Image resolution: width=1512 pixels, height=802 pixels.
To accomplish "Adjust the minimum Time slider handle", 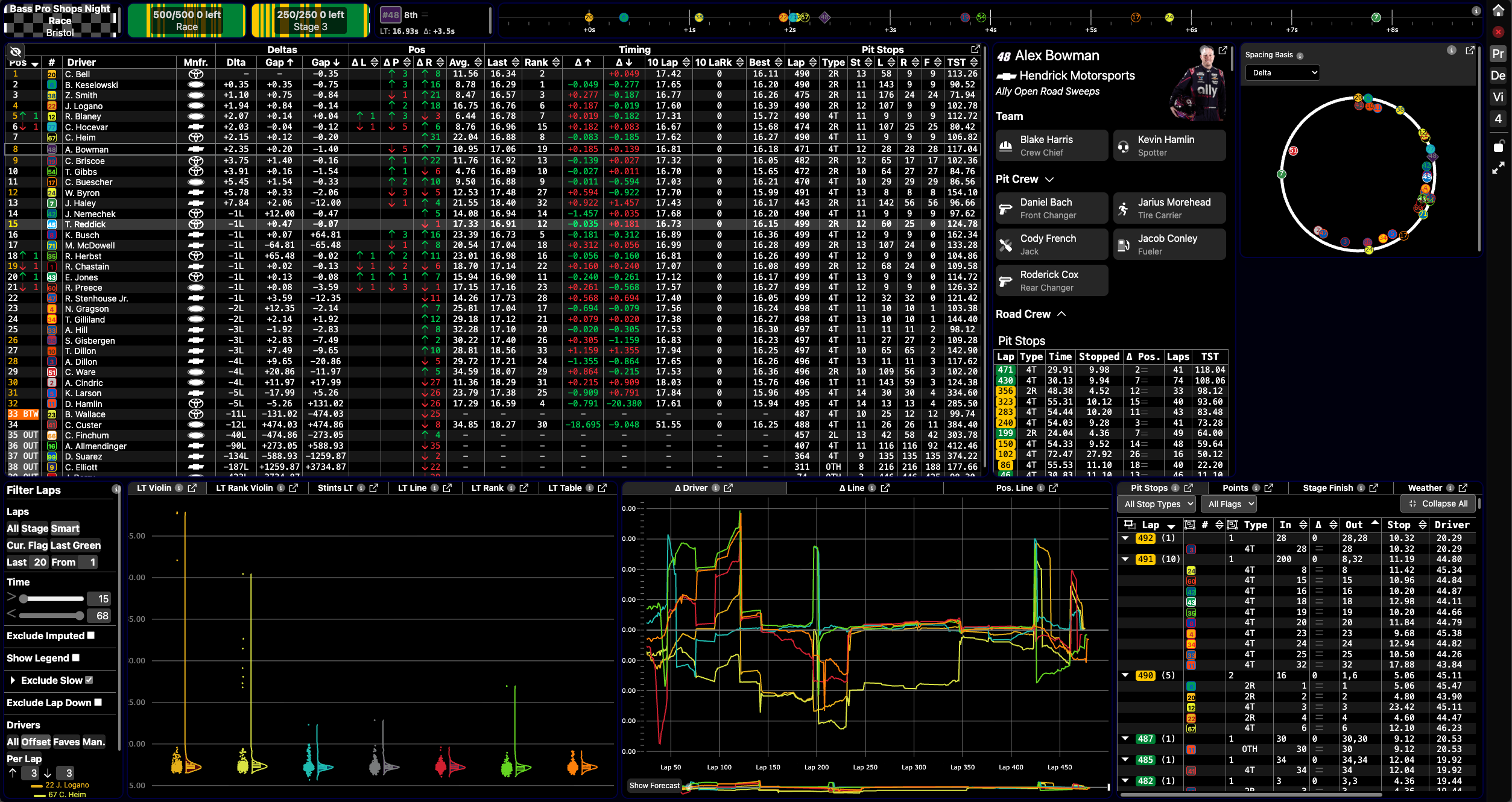I will pyautogui.click(x=24, y=599).
